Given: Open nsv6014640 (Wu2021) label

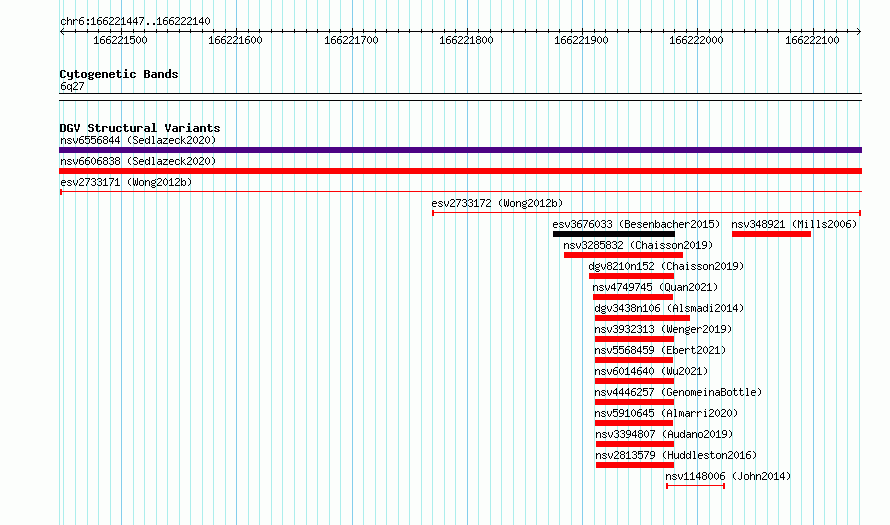Looking at the screenshot, I should click(x=651, y=371).
